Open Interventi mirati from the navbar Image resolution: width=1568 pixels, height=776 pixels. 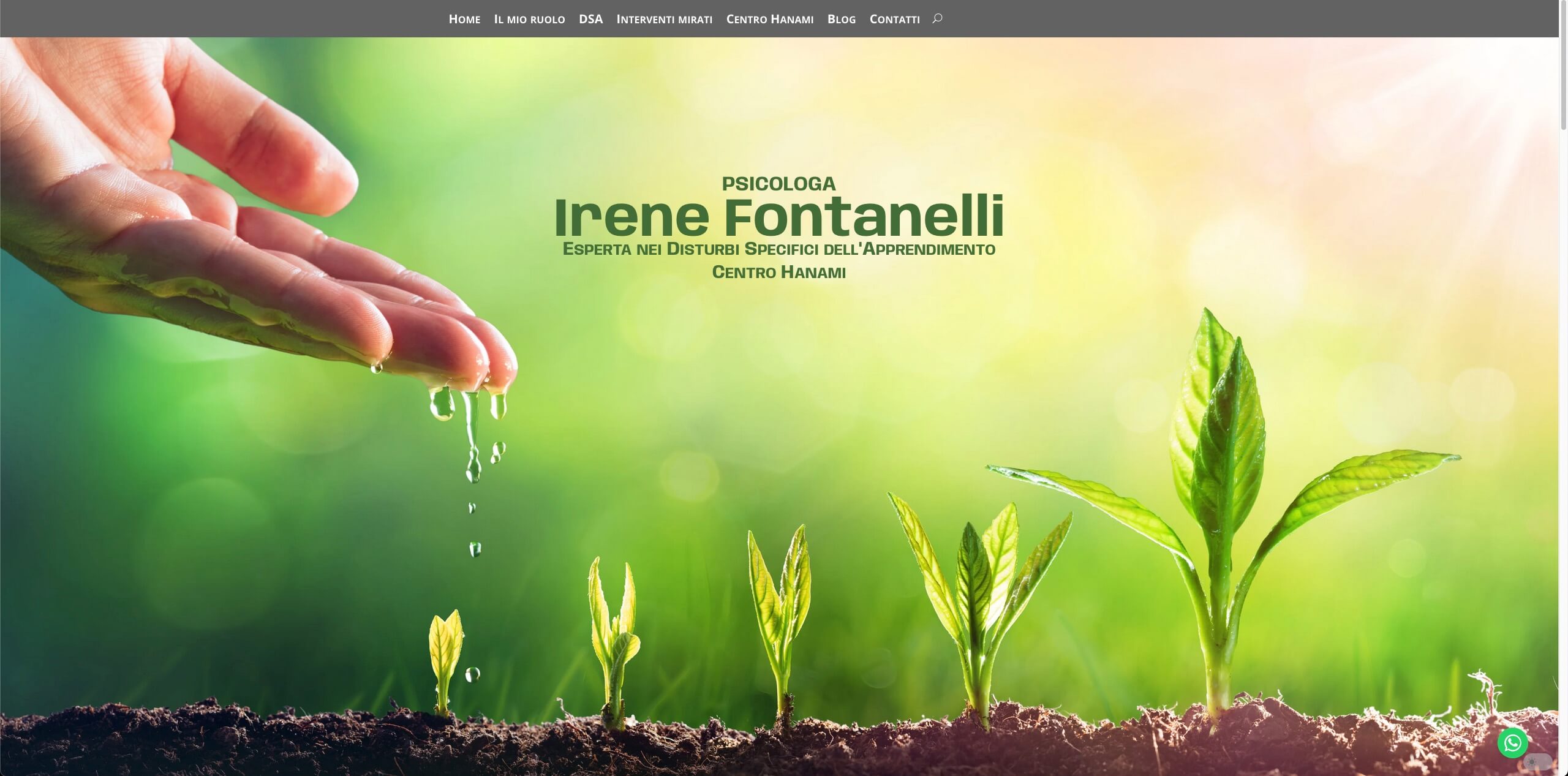pos(664,19)
